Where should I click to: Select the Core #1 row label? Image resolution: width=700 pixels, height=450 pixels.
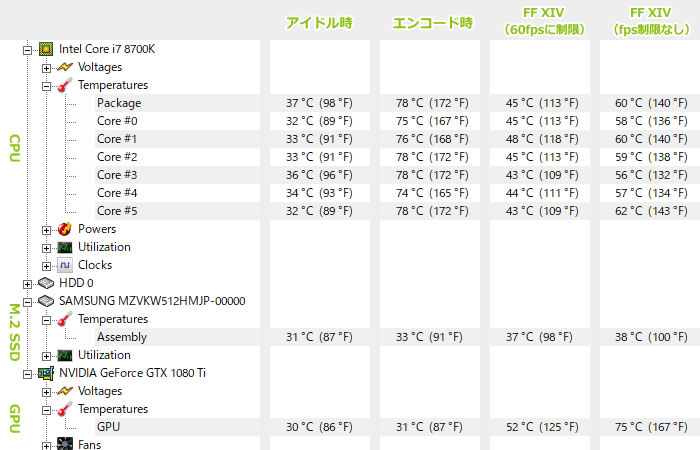coord(117,139)
